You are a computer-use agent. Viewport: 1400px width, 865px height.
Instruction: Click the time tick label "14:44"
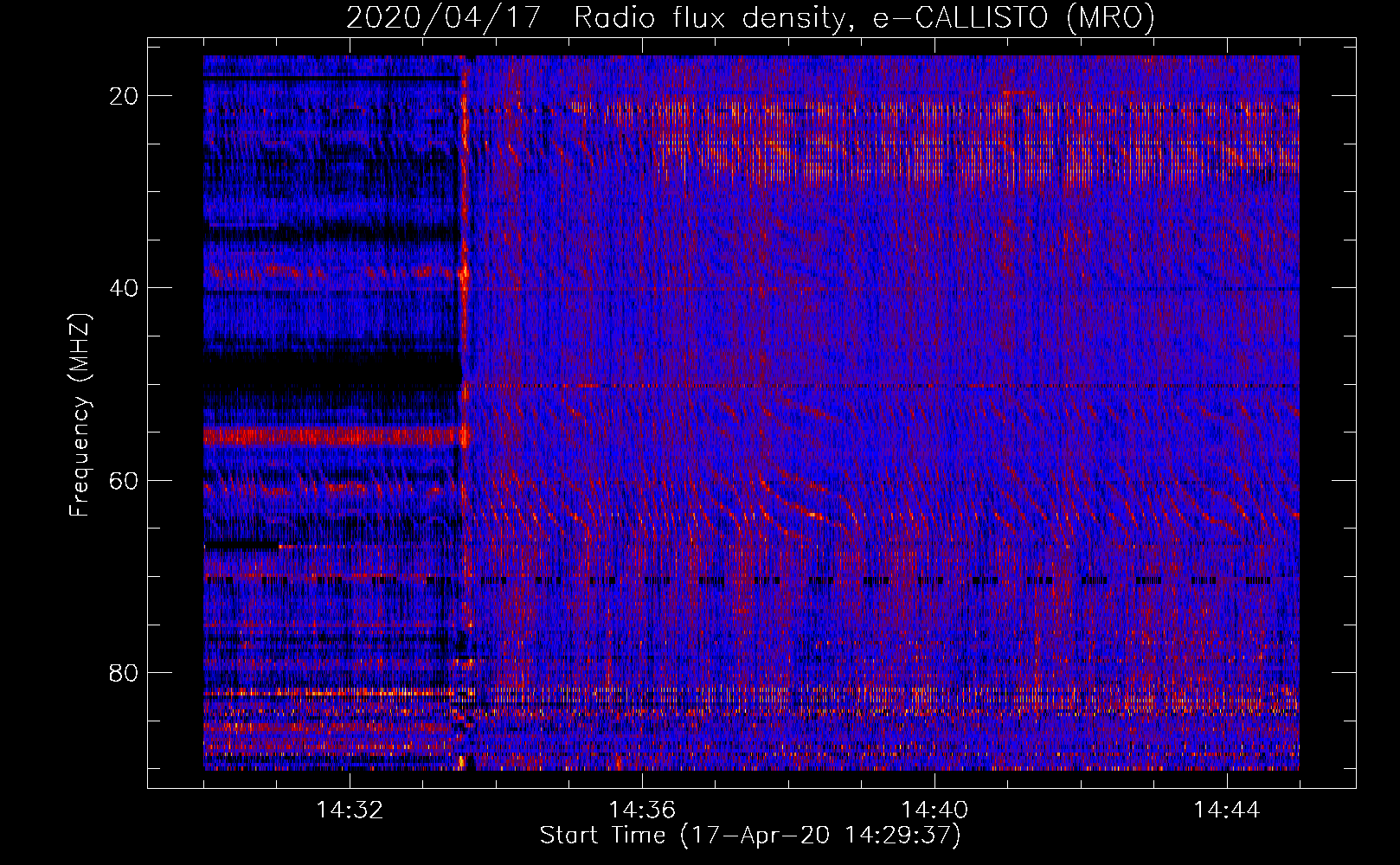[x=1227, y=811]
